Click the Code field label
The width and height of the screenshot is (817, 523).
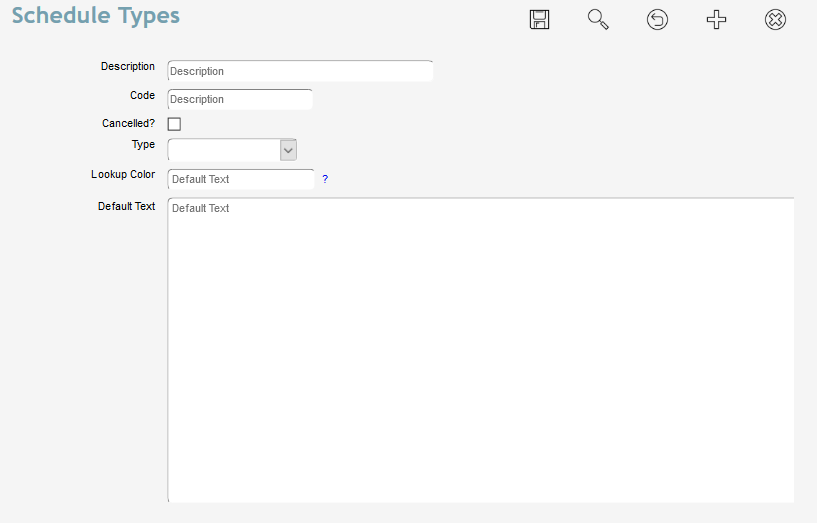(142, 95)
